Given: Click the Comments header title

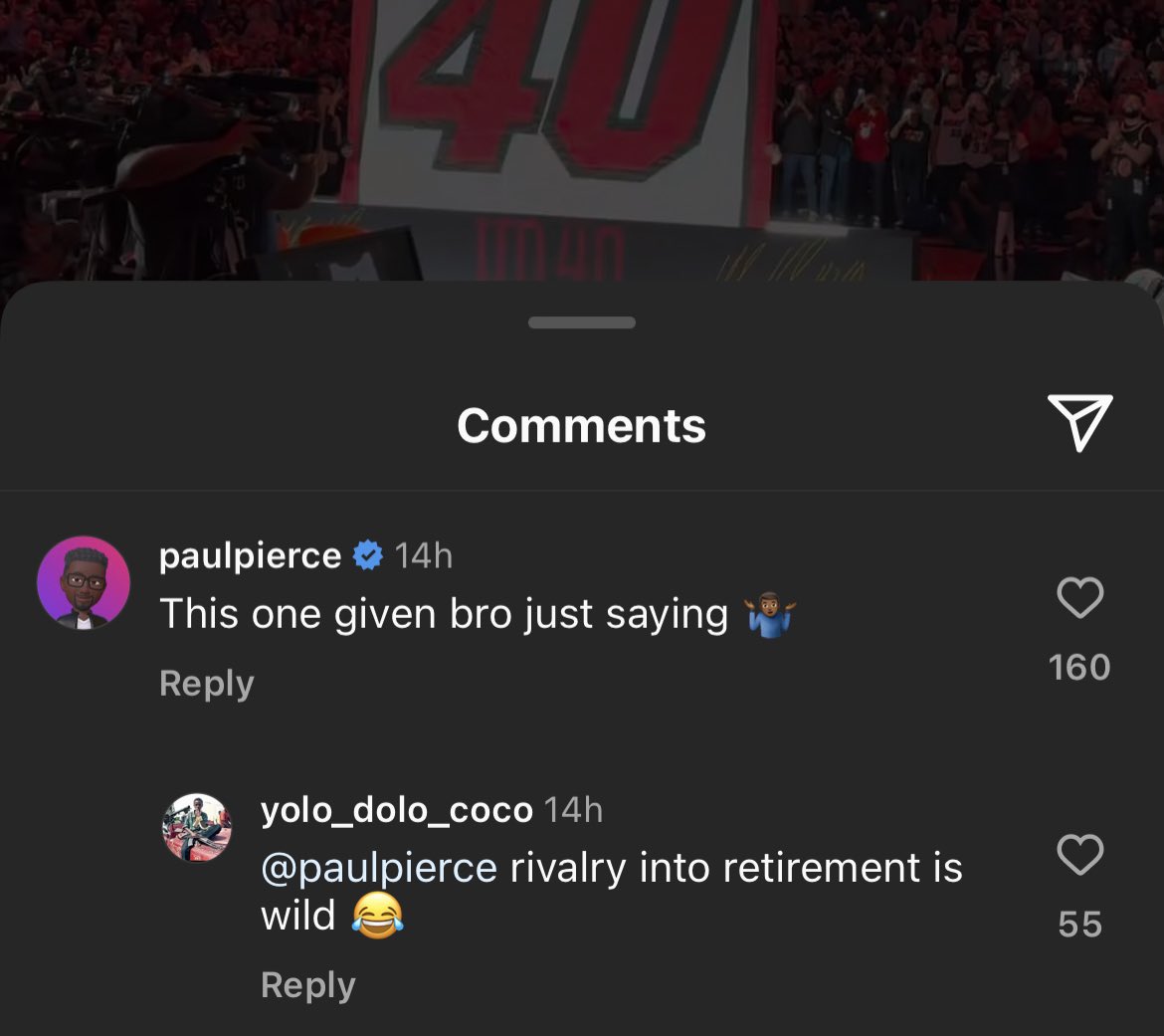Looking at the screenshot, I should [x=582, y=426].
